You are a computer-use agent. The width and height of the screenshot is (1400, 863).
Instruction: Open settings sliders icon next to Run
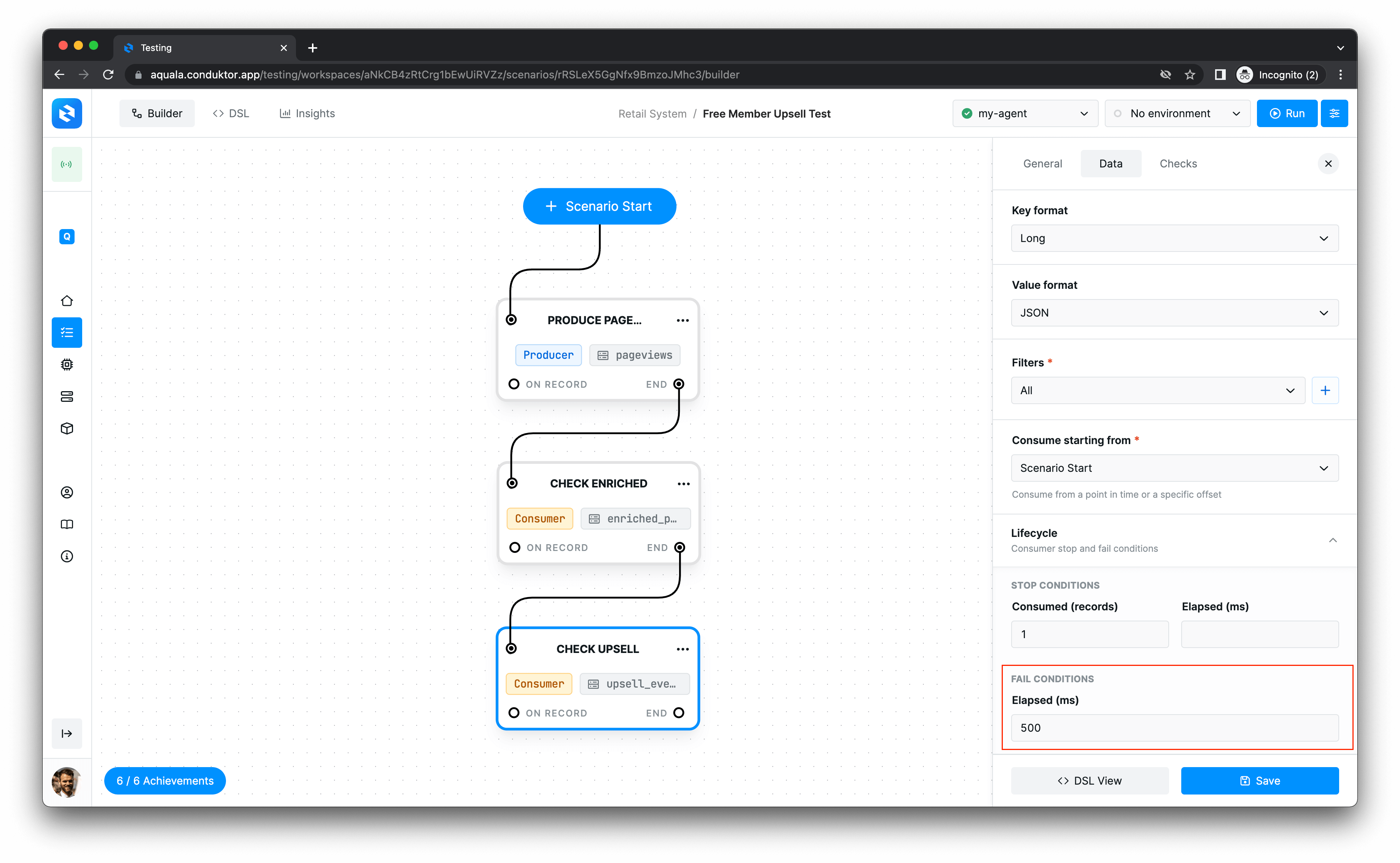pyautogui.click(x=1334, y=113)
